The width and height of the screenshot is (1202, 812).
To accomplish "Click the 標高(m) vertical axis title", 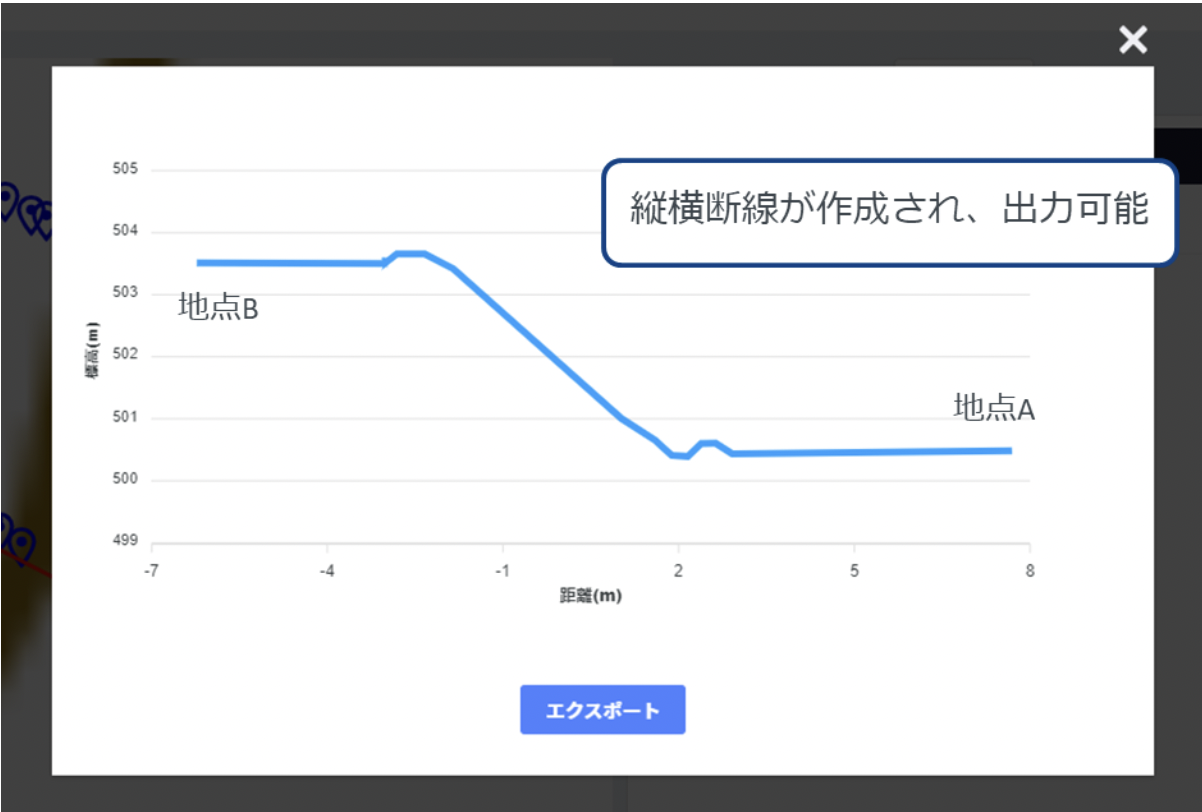I will point(92,350).
